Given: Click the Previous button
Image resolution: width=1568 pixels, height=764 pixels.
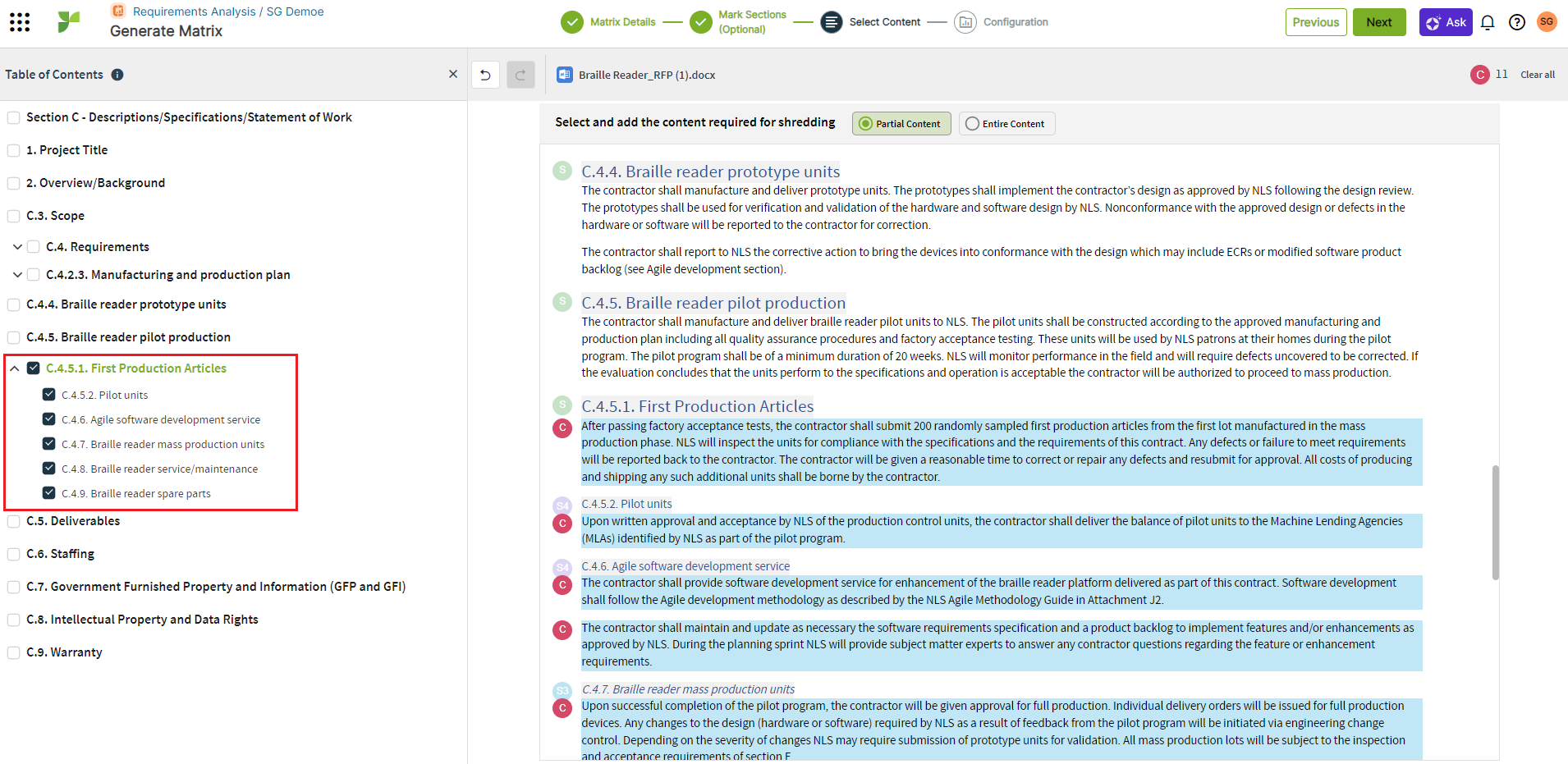Looking at the screenshot, I should point(1316,22).
